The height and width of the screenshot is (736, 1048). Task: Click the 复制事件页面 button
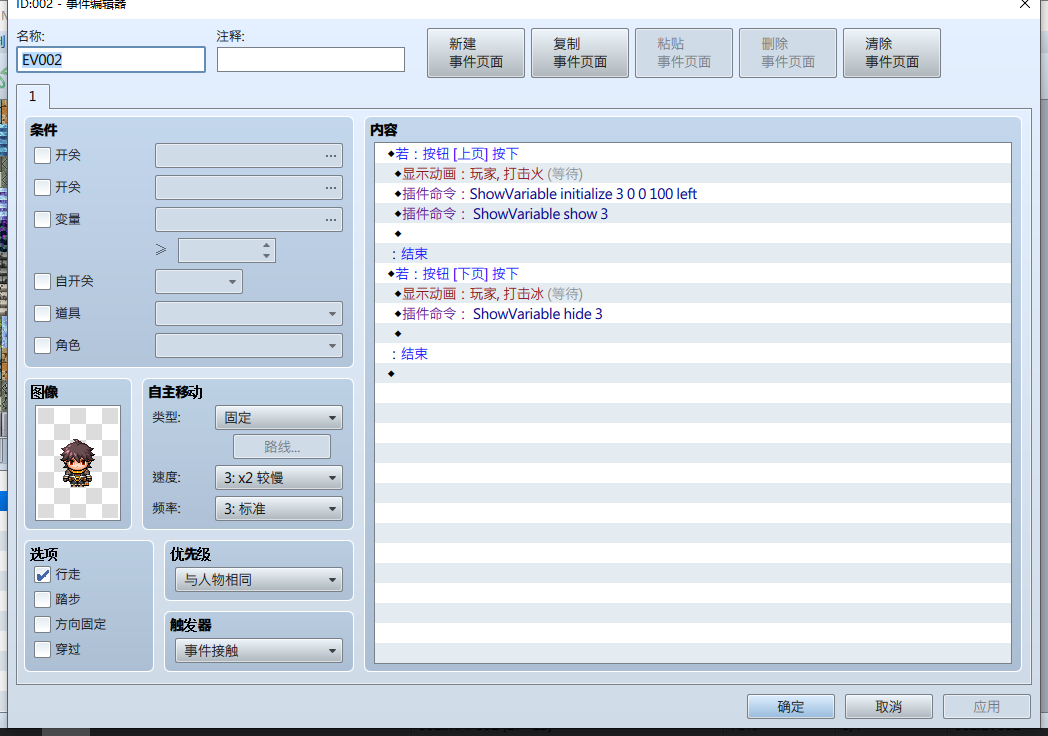[580, 53]
